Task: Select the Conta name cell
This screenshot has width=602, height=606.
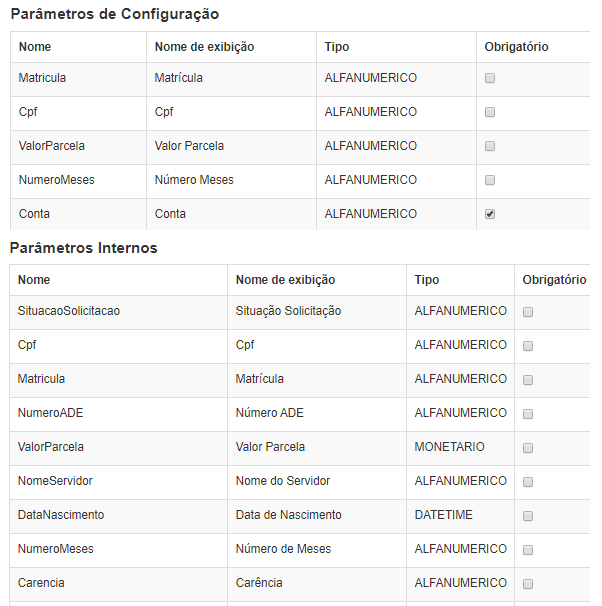Action: pyautogui.click(x=34, y=214)
